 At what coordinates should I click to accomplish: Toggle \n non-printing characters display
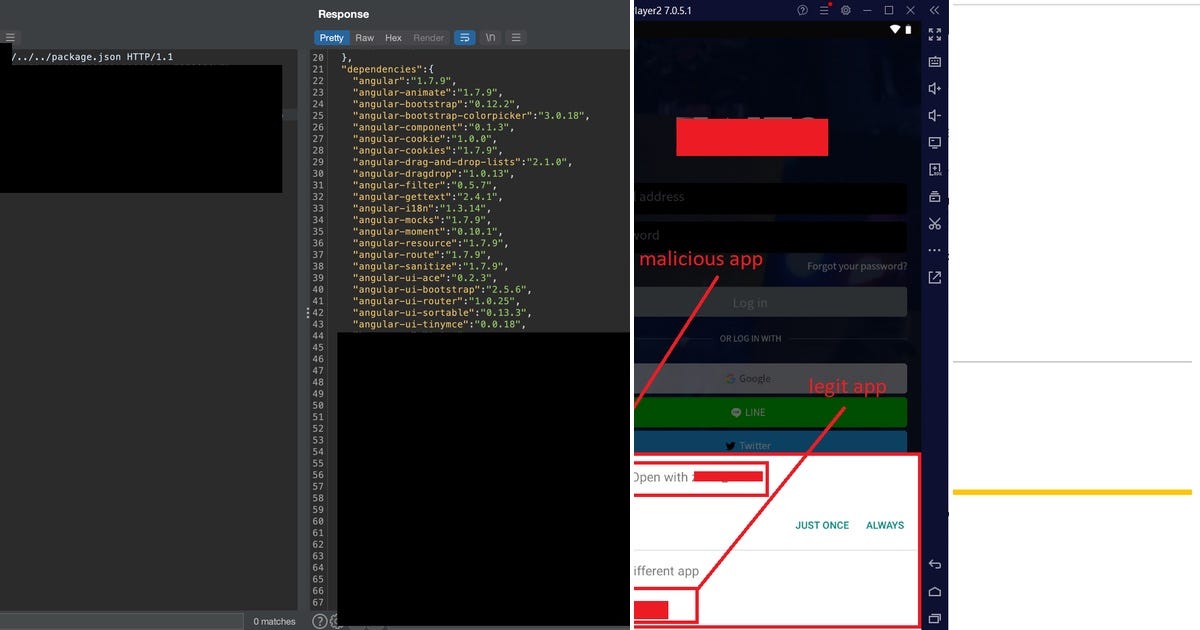pyautogui.click(x=490, y=37)
